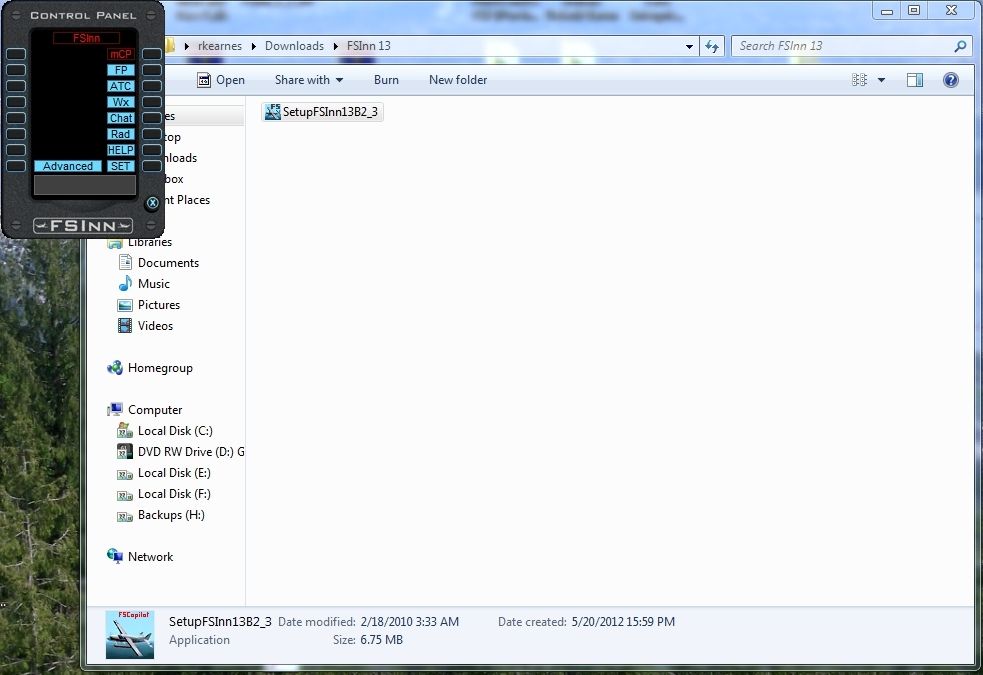The image size is (983, 675).
Task: Expand the arrow after Downloads in the breadcrumb
Action: pyautogui.click(x=335, y=46)
